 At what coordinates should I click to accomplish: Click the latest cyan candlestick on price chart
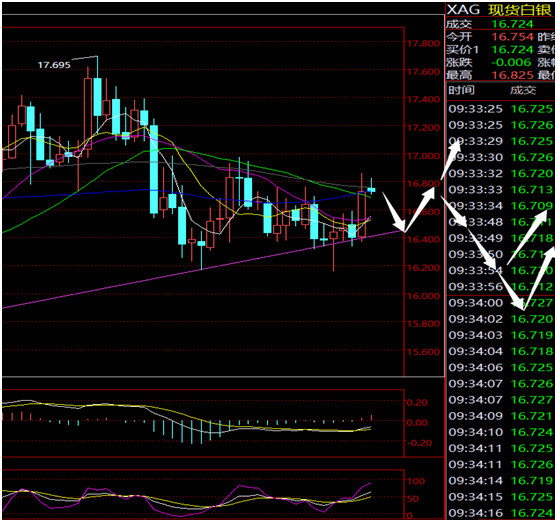pos(371,189)
